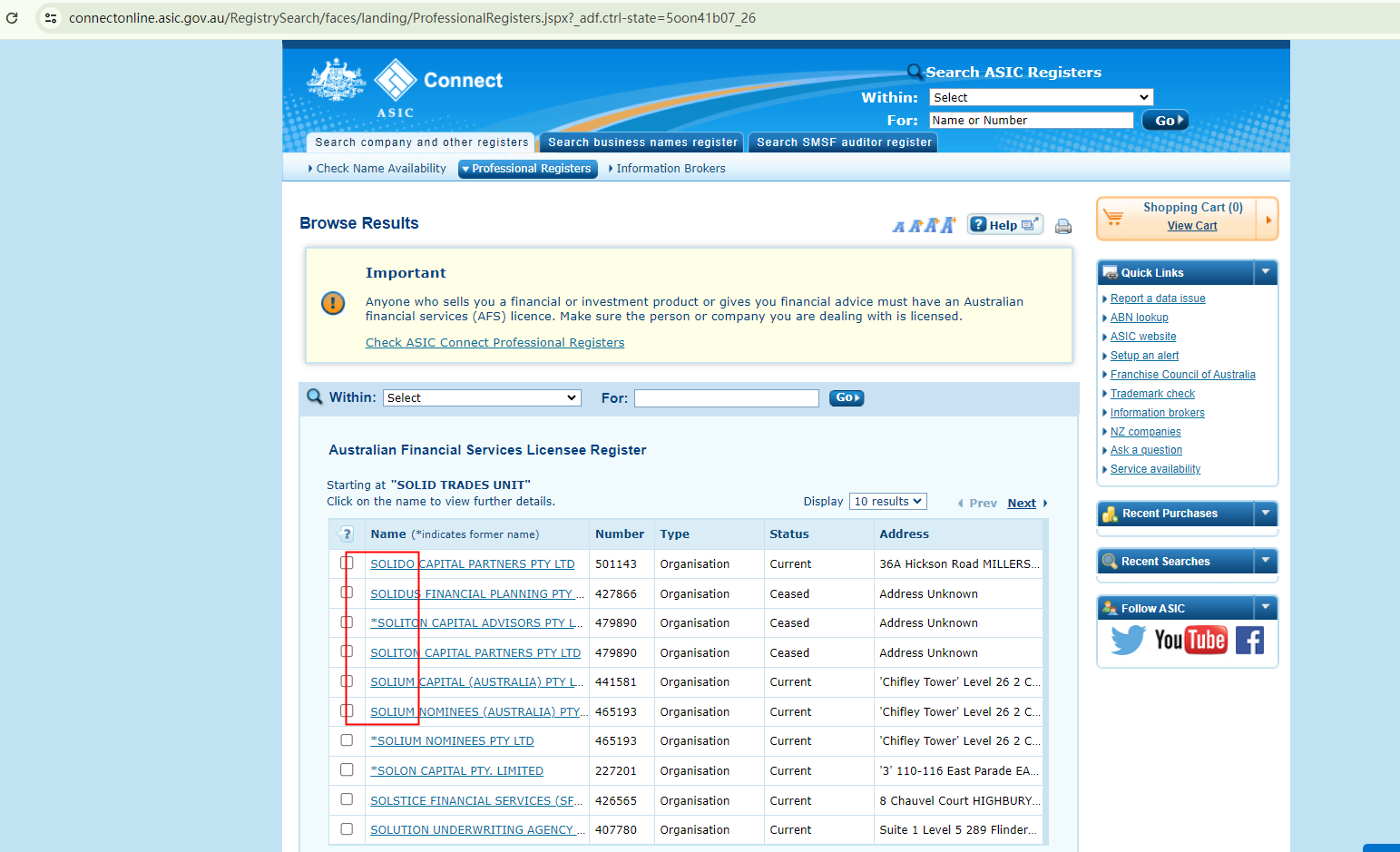Tick checkbox for *SOLITON CAPITAL ADVISORS row
The image size is (1400, 852).
click(x=347, y=622)
